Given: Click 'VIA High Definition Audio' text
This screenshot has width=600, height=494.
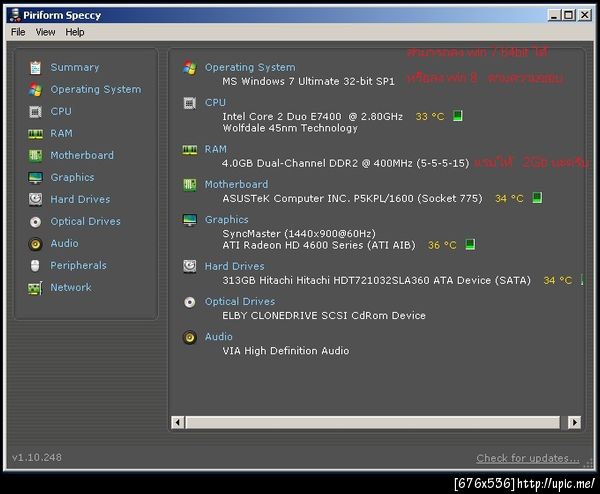Looking at the screenshot, I should (285, 351).
